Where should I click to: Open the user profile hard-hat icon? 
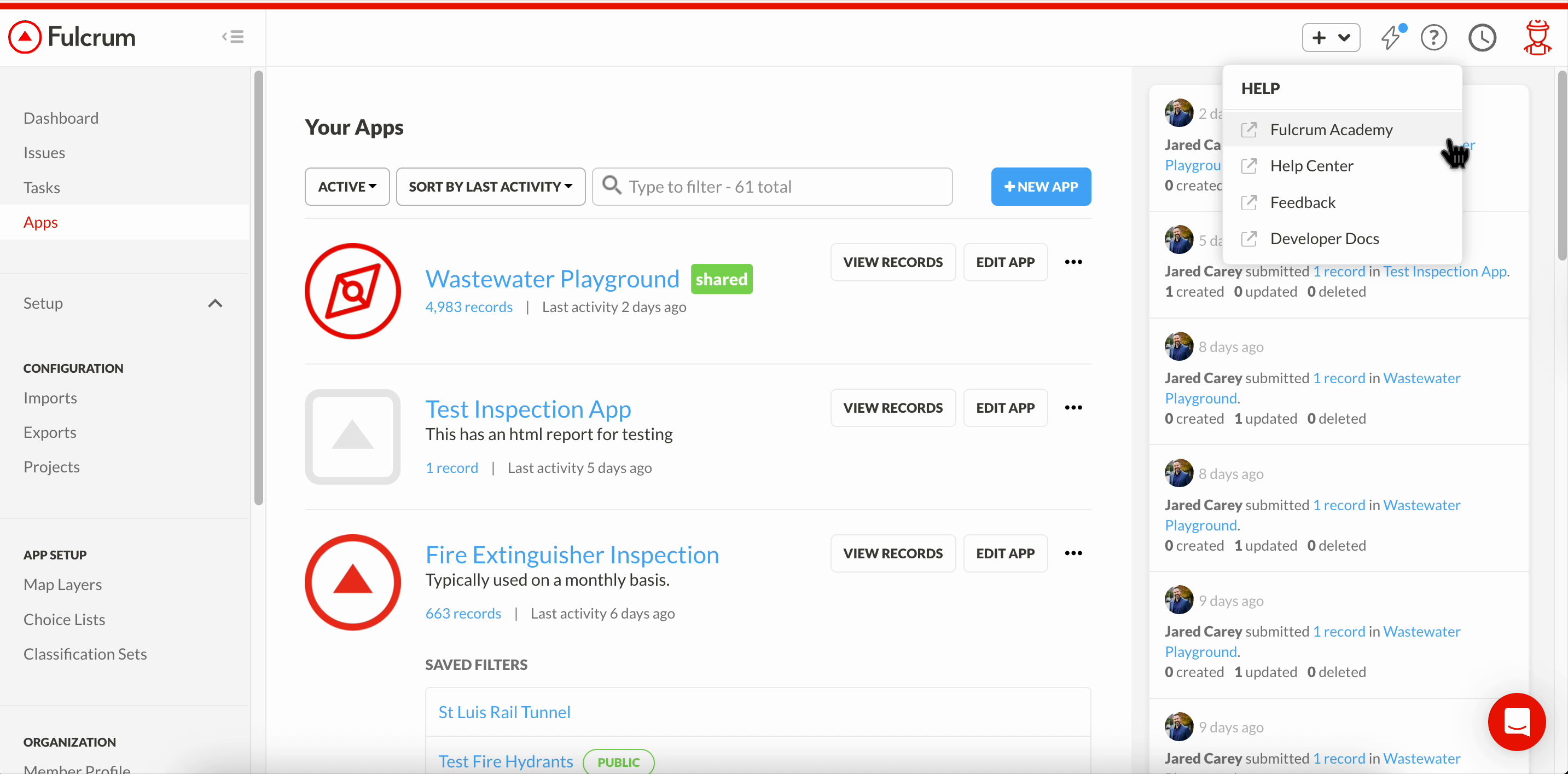tap(1537, 37)
